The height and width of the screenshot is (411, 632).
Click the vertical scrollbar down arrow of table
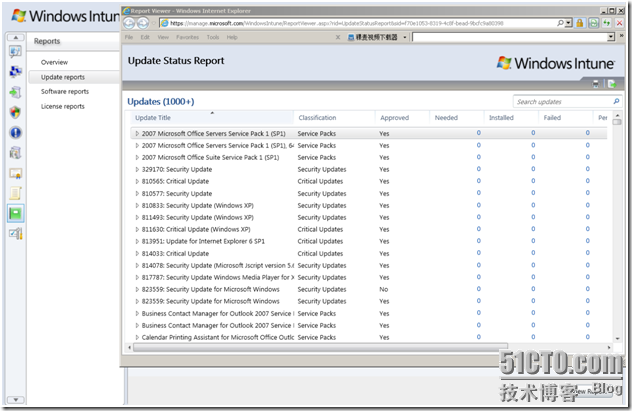coord(617,338)
